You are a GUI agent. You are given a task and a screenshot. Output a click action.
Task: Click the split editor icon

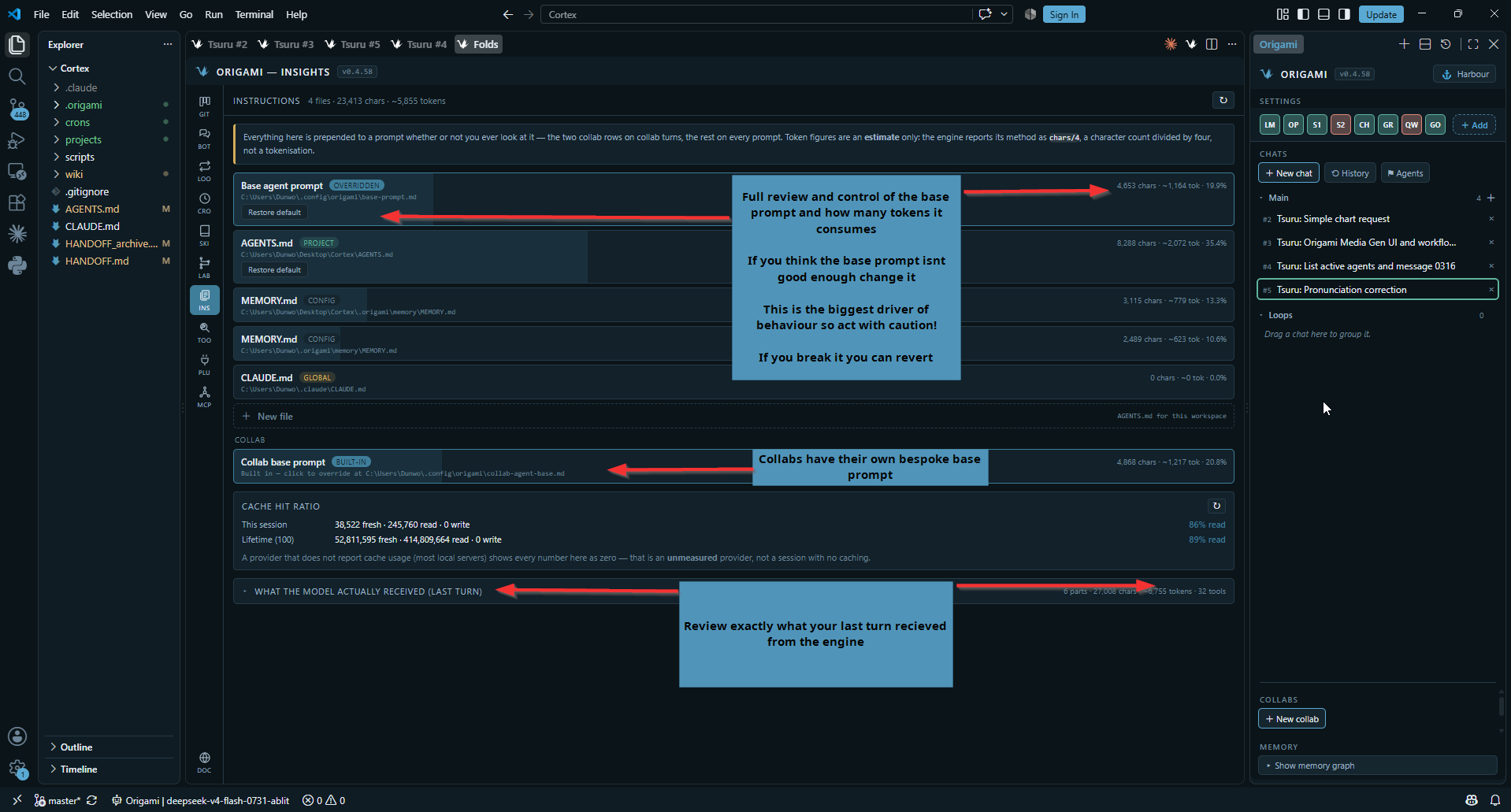pos(1212,44)
